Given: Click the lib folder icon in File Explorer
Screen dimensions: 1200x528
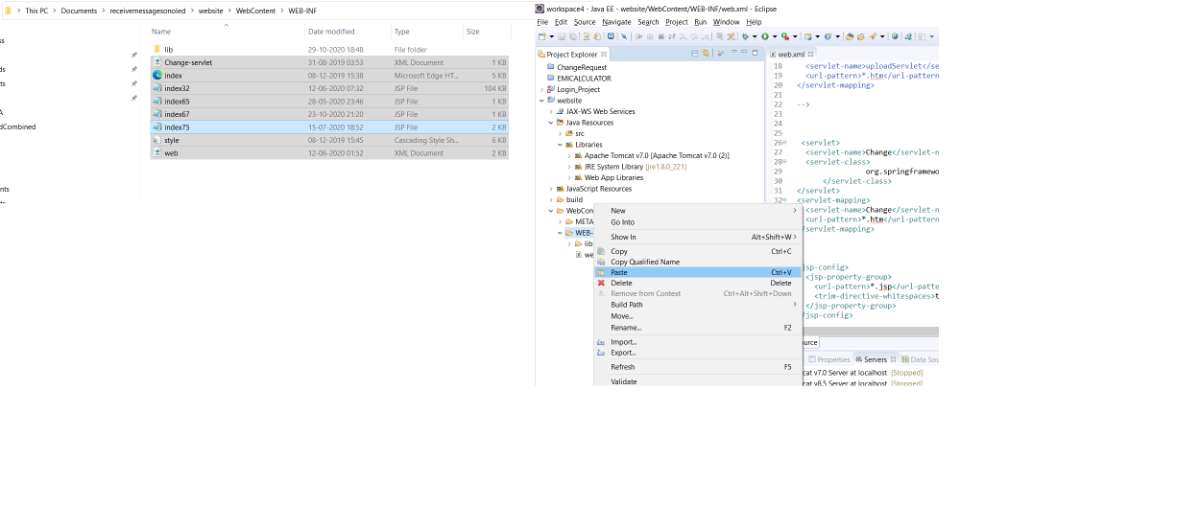Looking at the screenshot, I should (x=157, y=49).
